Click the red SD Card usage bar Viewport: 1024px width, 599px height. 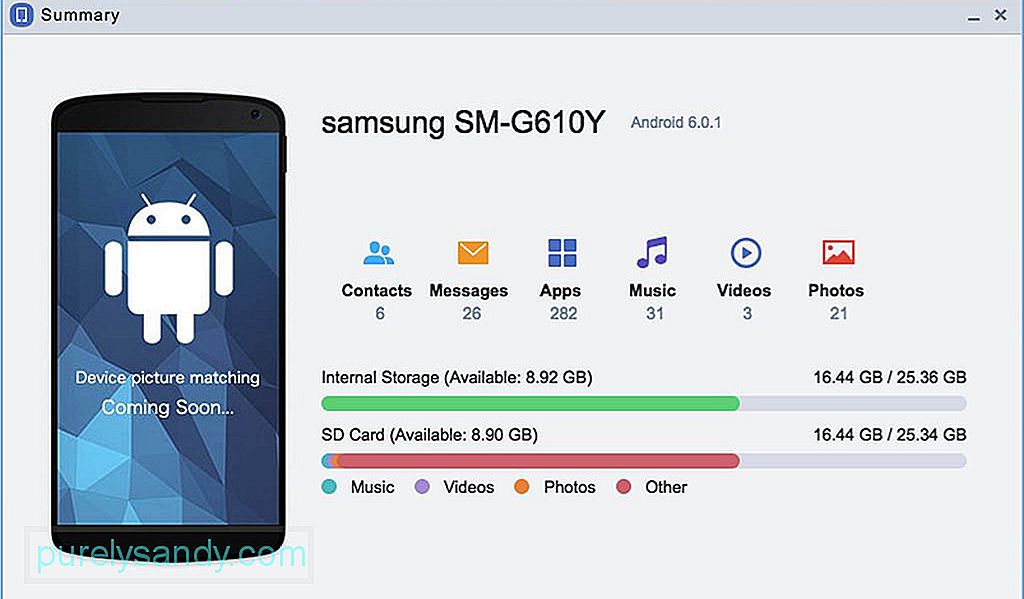pos(538,461)
